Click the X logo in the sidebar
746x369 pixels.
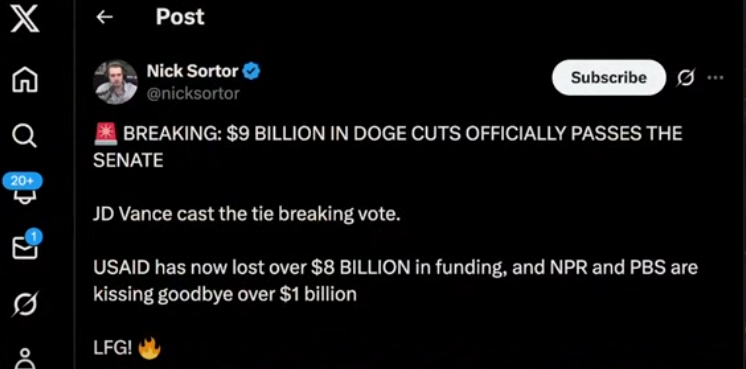pos(25,22)
